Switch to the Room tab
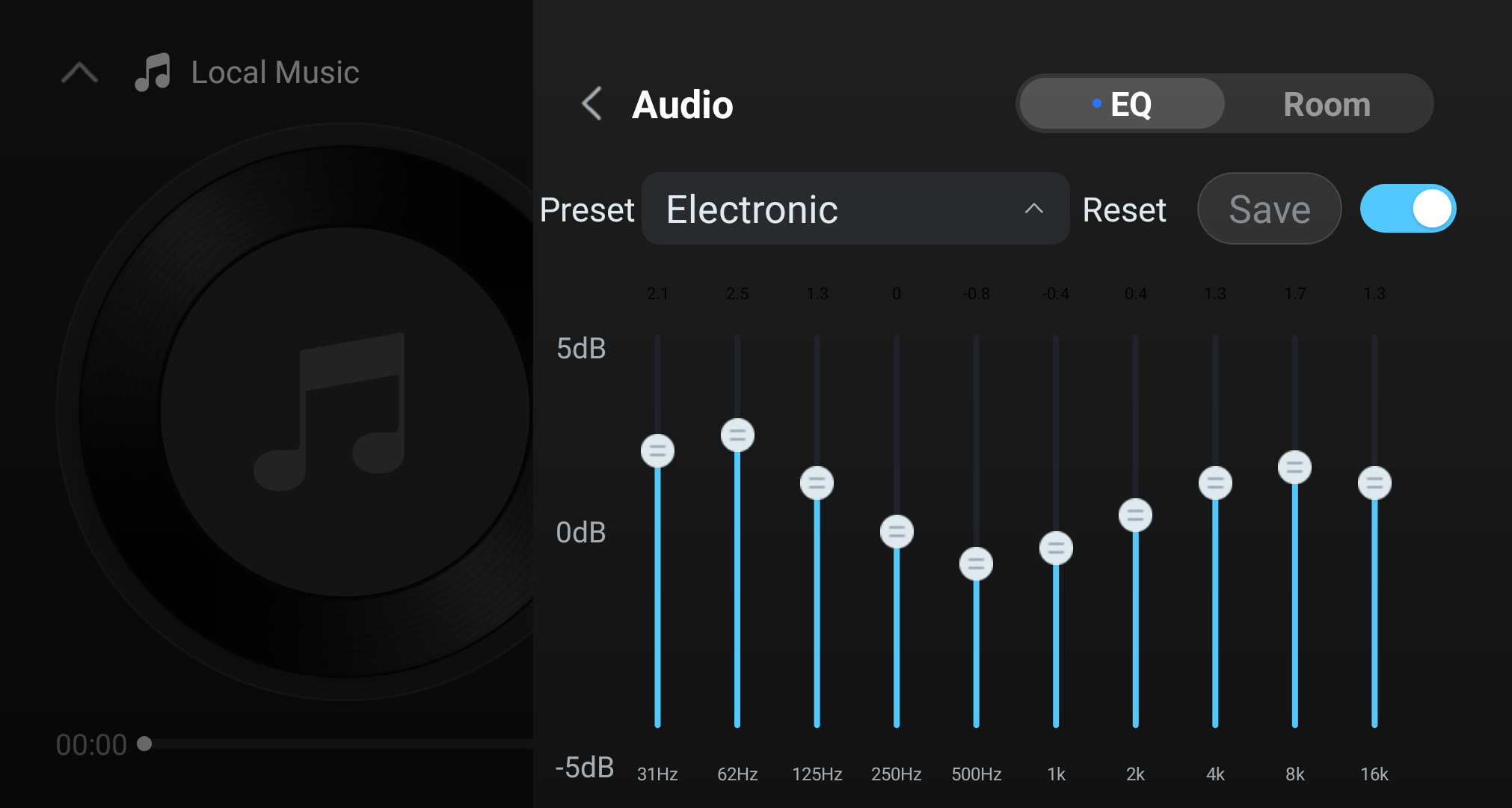This screenshot has width=1512, height=808. [x=1327, y=104]
